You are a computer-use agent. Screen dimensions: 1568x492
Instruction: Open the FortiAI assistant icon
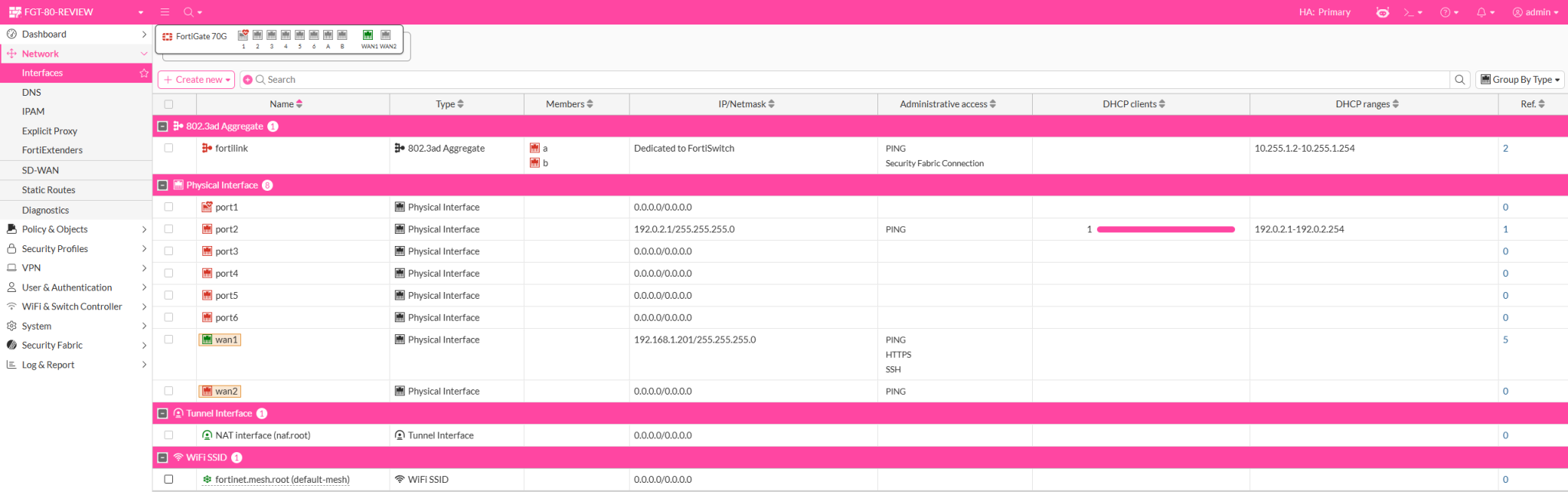pos(1383,12)
